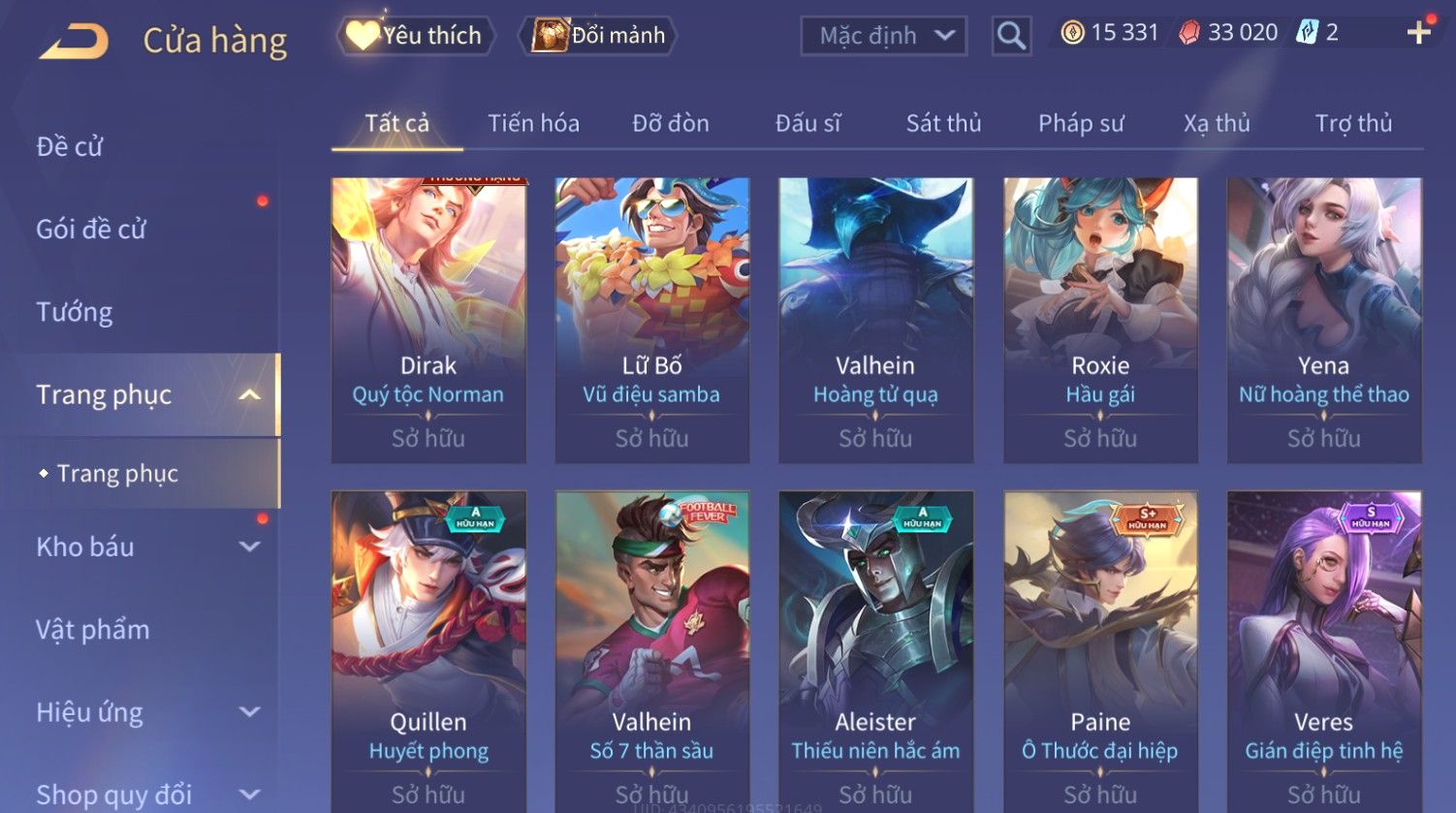Image resolution: width=1456 pixels, height=813 pixels.
Task: Open the Mặc định sort dropdown
Action: pos(884,36)
